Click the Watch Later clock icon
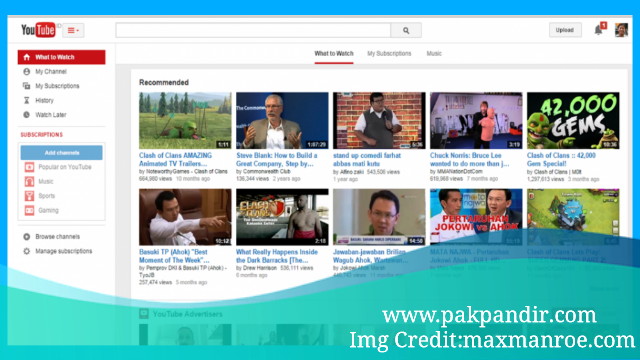The width and height of the screenshot is (640, 360). [x=27, y=115]
